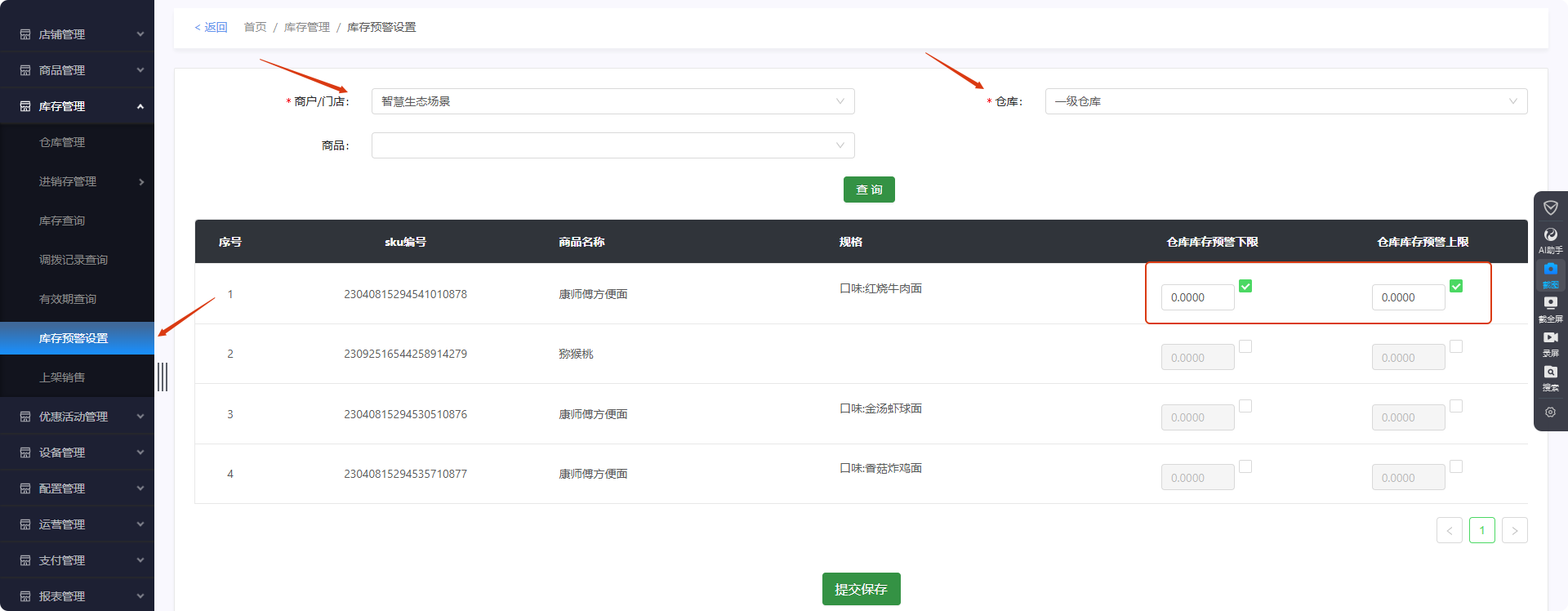Click the AI助手 icon in floating toolbar
The width and height of the screenshot is (1568, 611).
pos(1550,236)
